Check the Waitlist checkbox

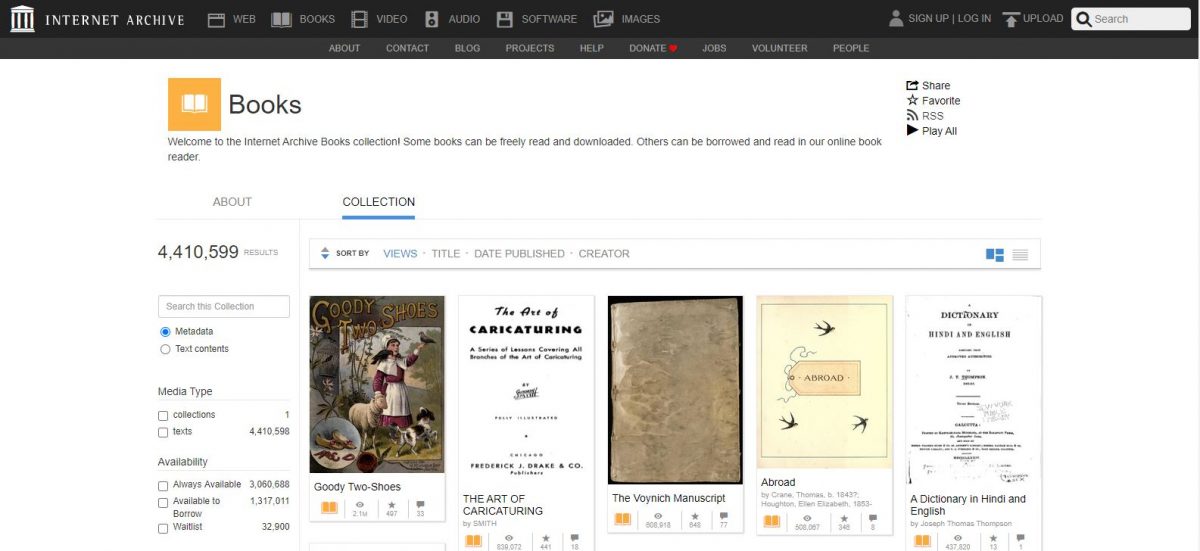point(163,527)
